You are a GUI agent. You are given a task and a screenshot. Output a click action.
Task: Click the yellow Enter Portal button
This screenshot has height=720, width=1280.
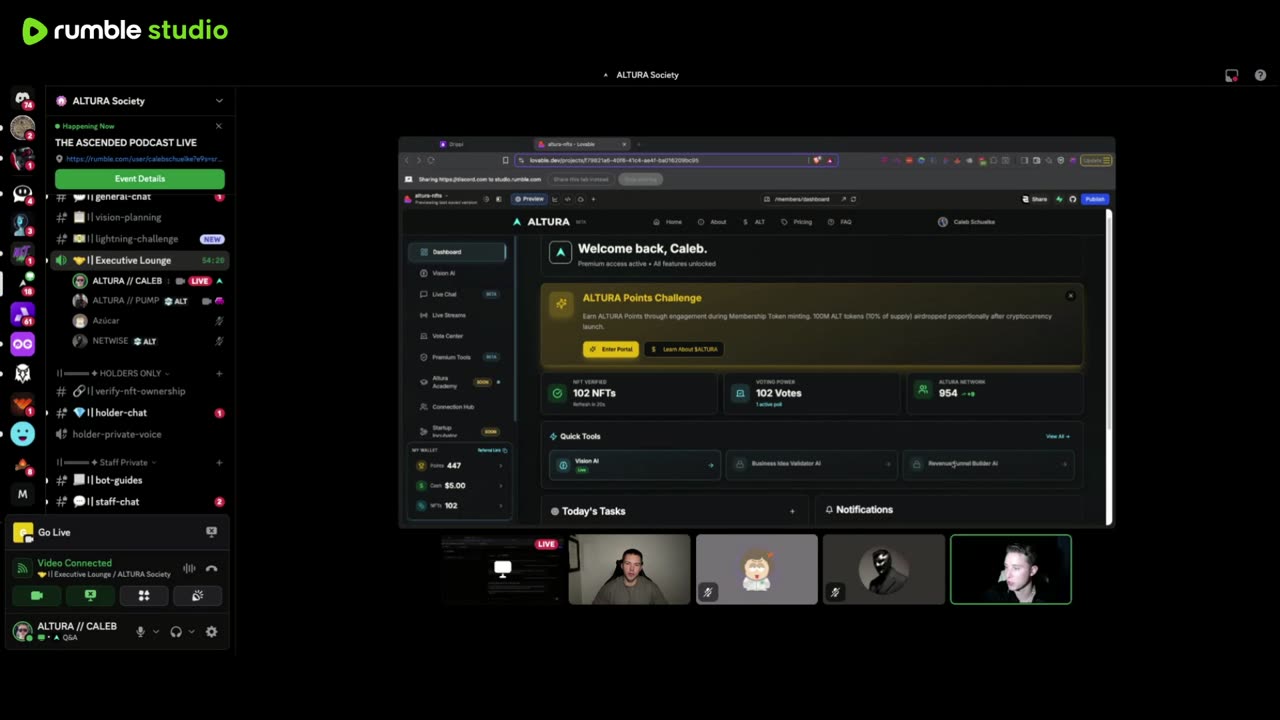click(610, 349)
